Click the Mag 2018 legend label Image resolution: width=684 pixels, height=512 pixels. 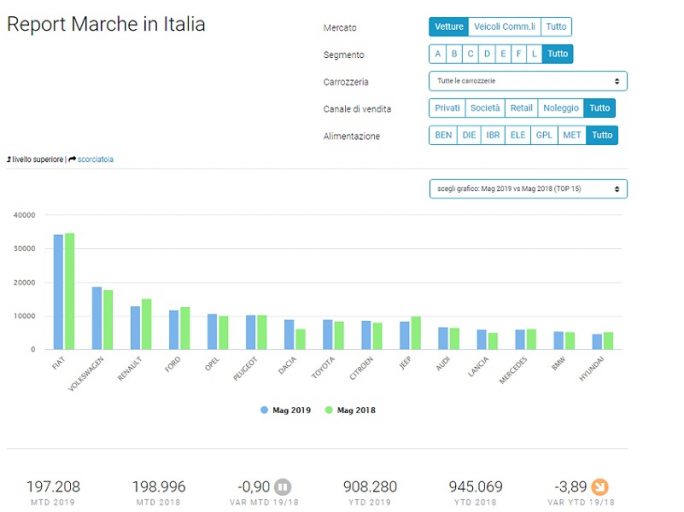(356, 410)
